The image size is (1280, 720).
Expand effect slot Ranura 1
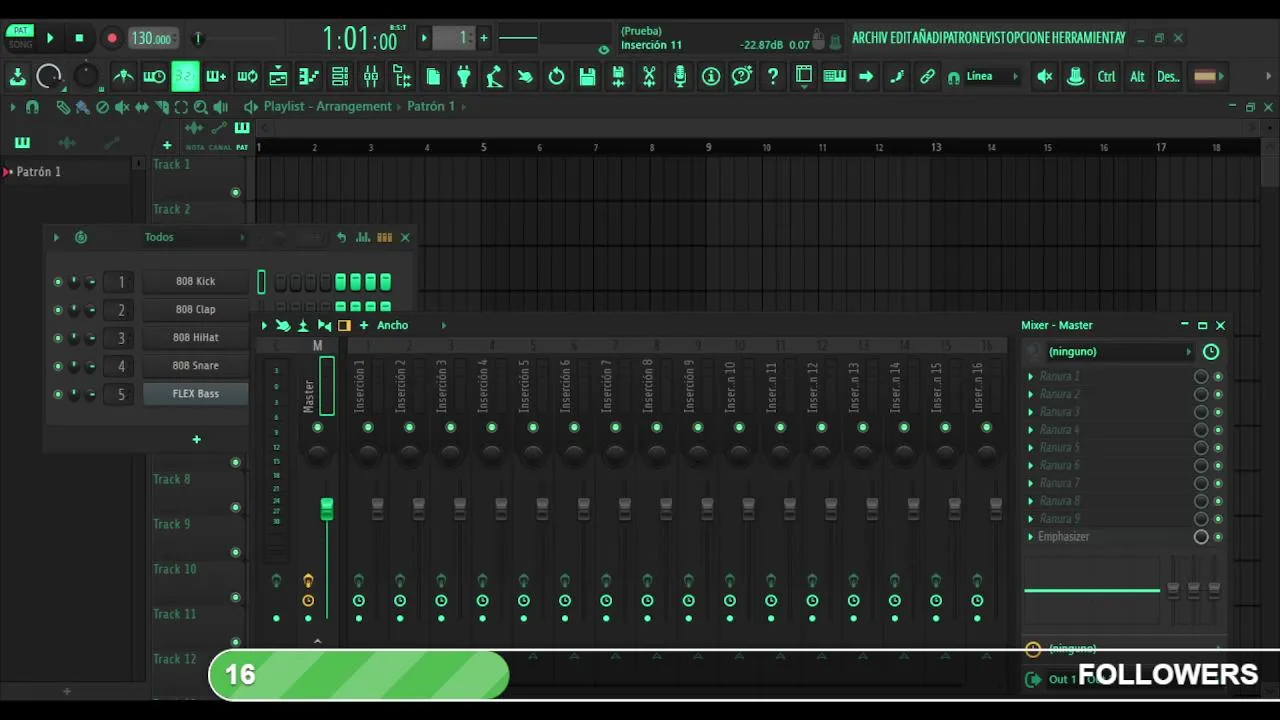(1031, 377)
